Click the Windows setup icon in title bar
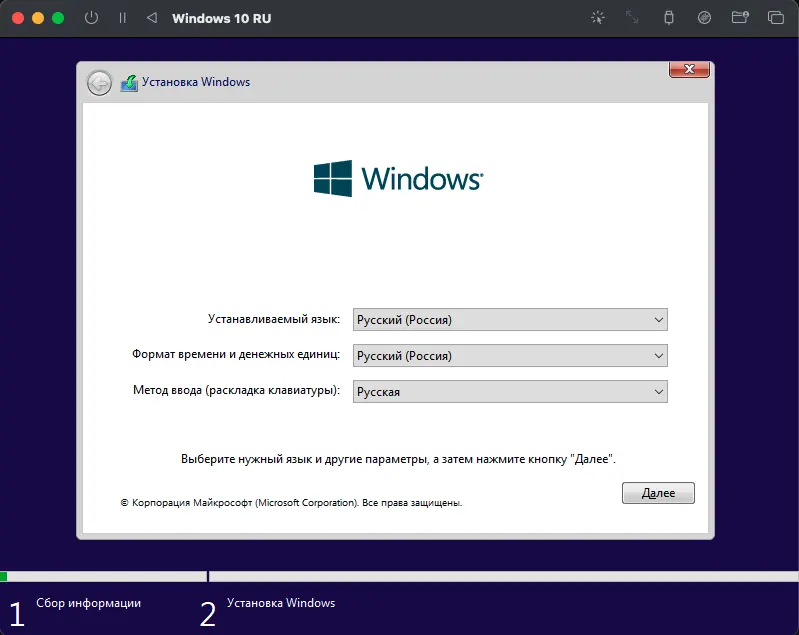This screenshot has height=635, width=799. (x=129, y=83)
